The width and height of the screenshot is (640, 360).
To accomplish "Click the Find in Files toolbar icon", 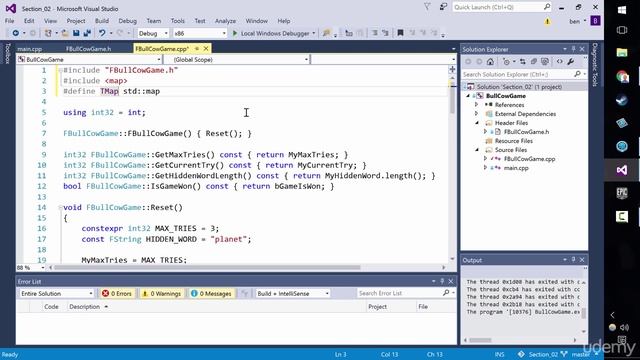I will coord(326,33).
